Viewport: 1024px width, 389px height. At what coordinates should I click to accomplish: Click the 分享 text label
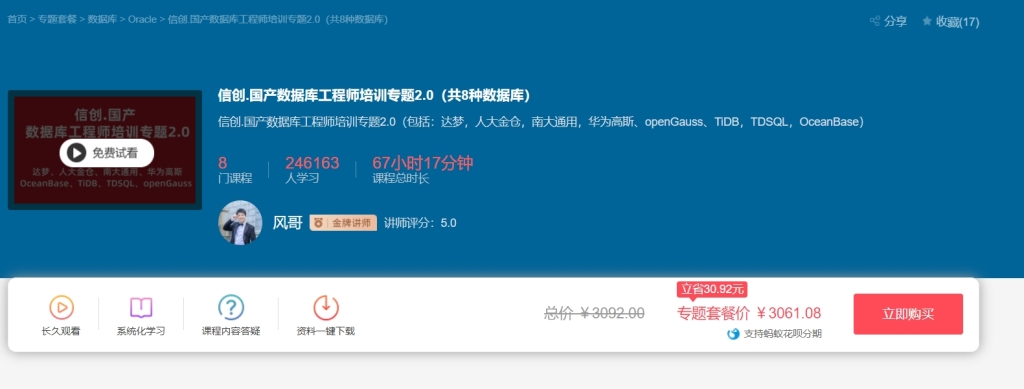tap(895, 22)
